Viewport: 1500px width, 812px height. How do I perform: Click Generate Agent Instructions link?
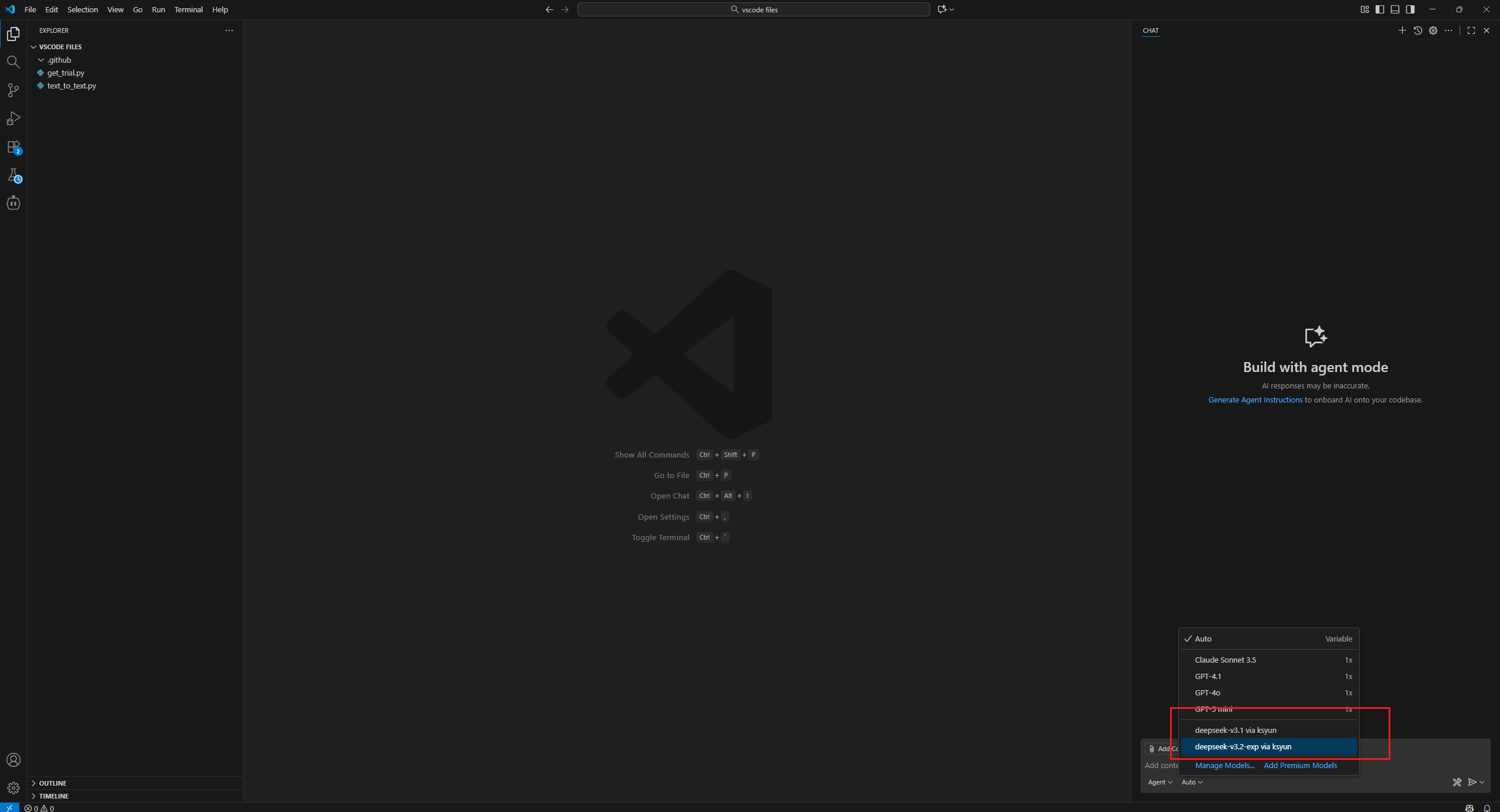click(x=1255, y=400)
